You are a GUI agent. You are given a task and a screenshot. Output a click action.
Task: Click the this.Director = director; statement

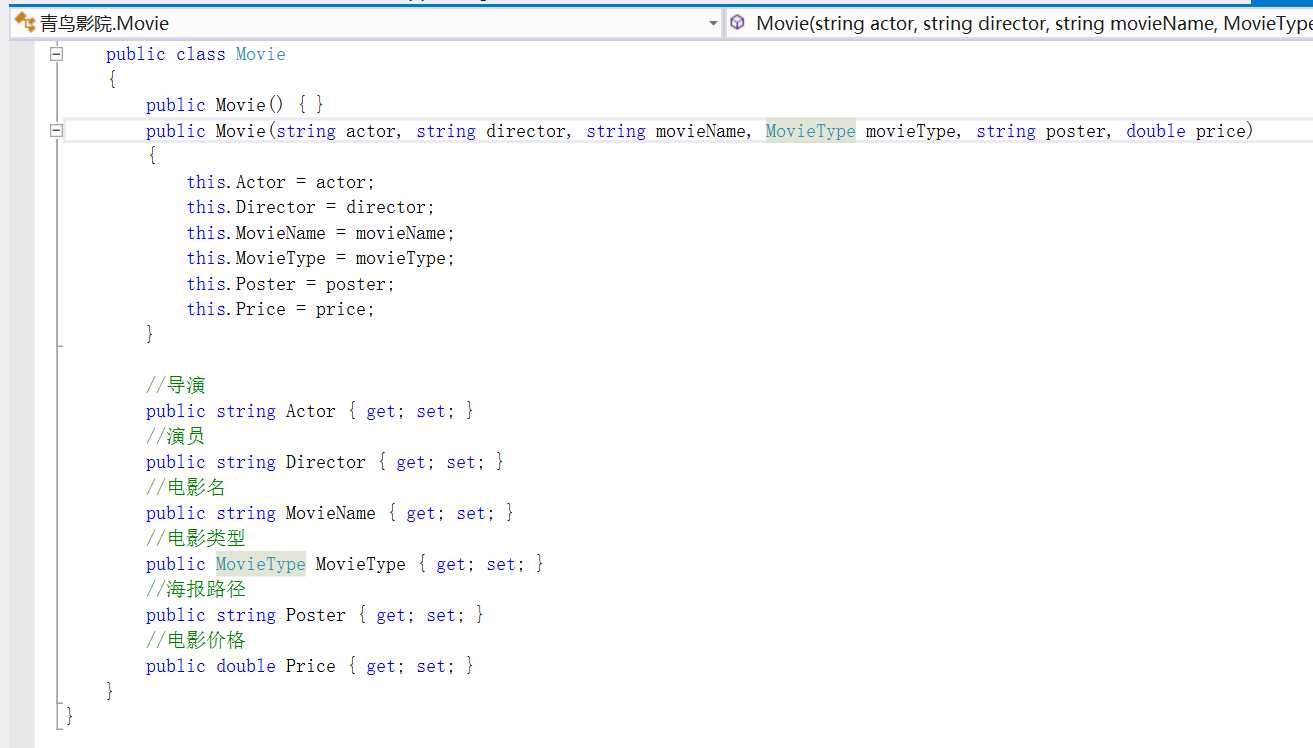click(x=310, y=207)
